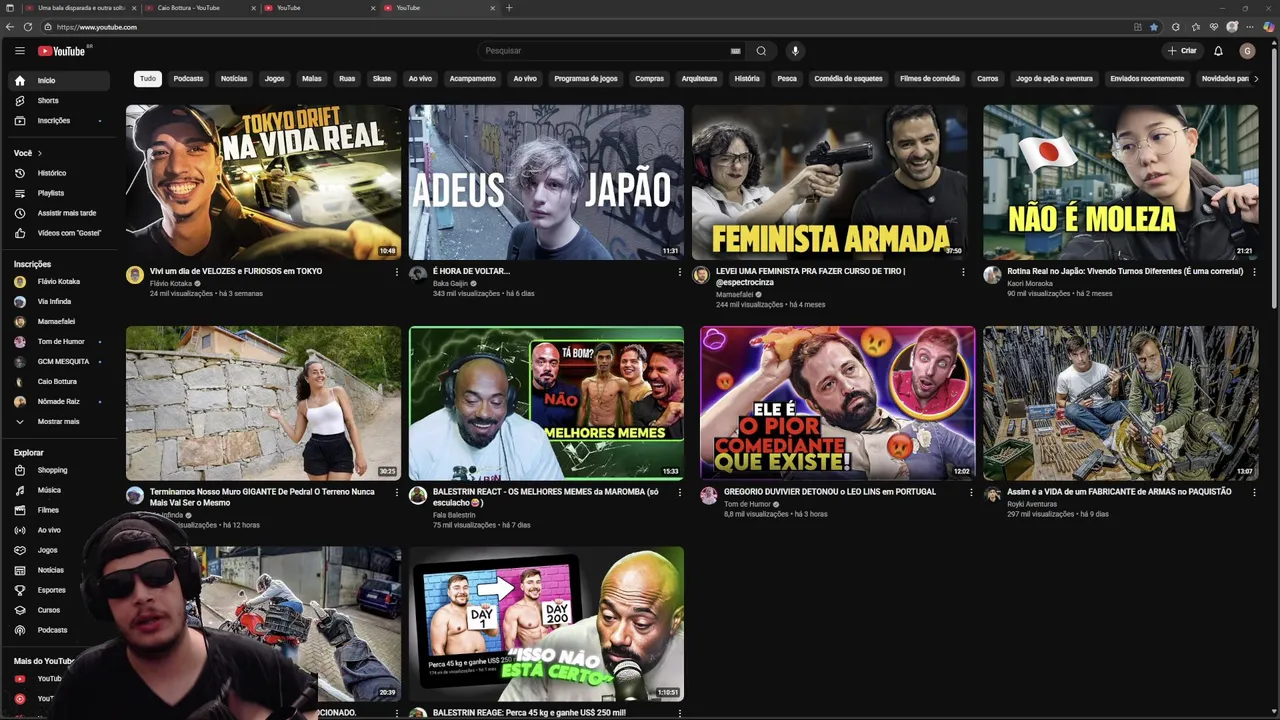Open the notifications bell
This screenshot has height=720, width=1280.
pos(1218,51)
